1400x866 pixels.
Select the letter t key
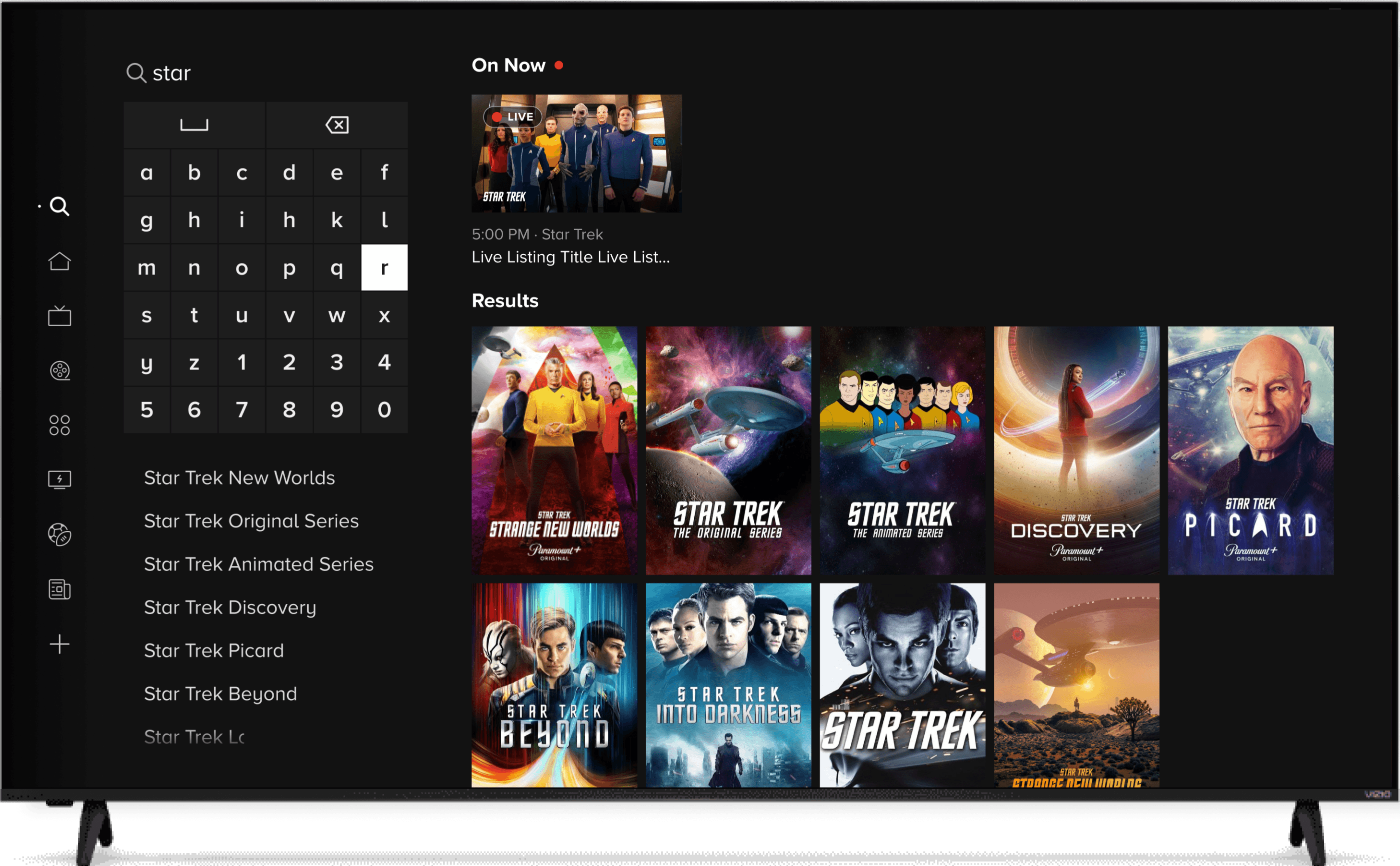[194, 315]
